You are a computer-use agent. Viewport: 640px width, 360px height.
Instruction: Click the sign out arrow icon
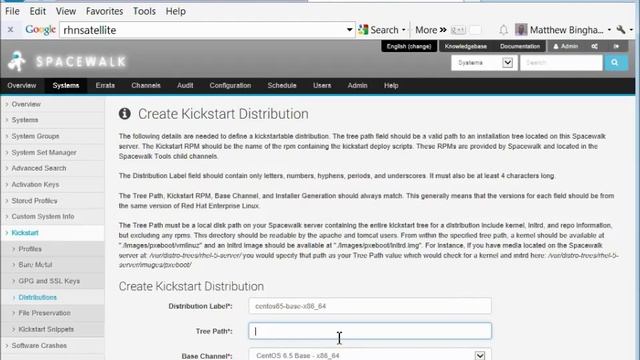[x=616, y=46]
